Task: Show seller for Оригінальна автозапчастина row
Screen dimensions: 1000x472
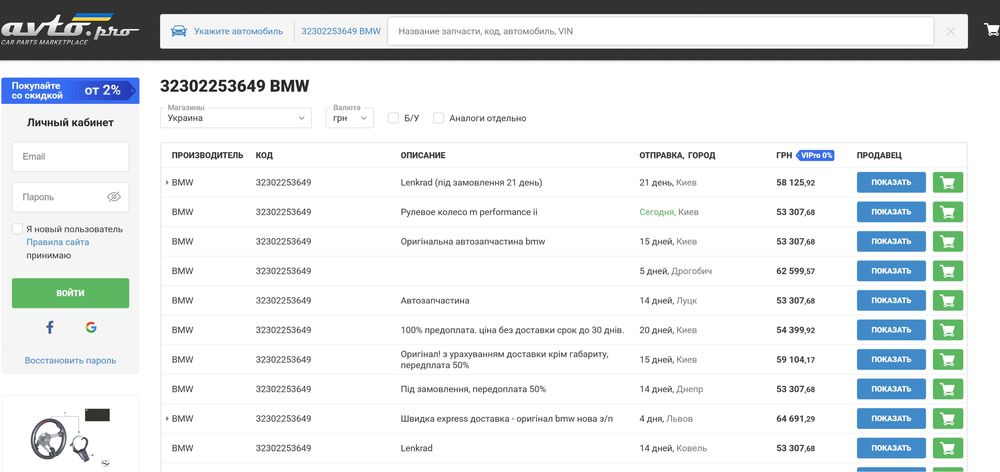Action: click(891, 242)
